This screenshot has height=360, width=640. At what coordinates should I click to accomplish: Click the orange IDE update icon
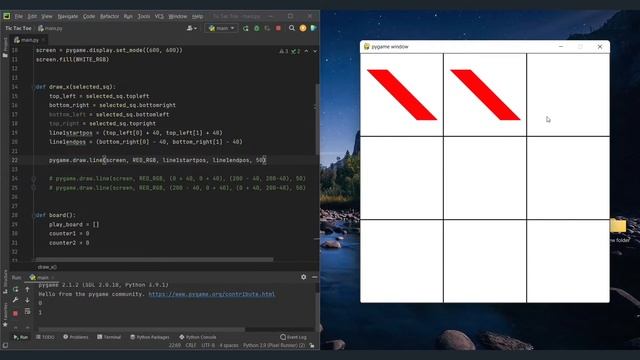[303, 28]
